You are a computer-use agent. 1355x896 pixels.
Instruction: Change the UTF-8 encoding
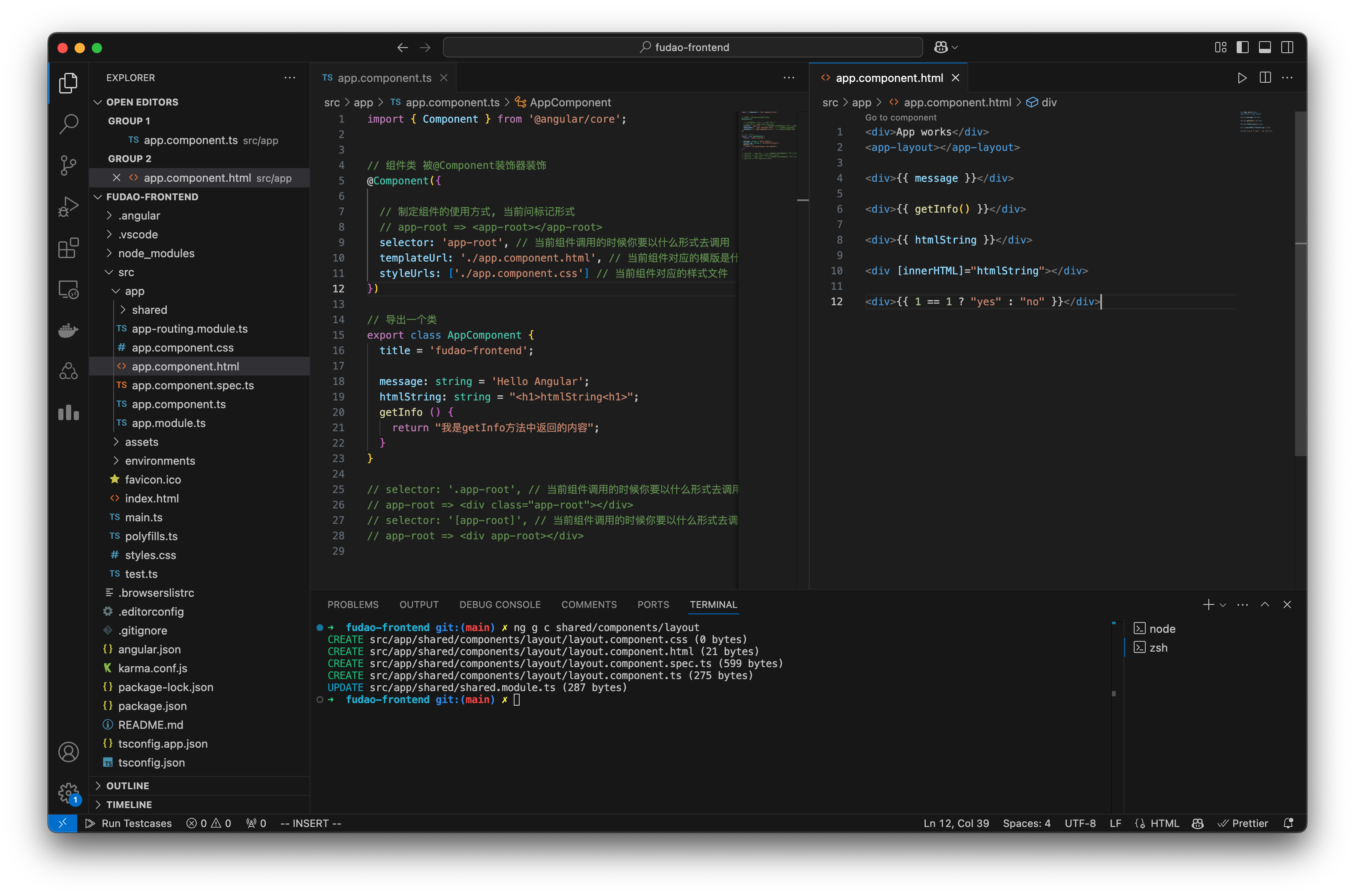pos(1080,823)
